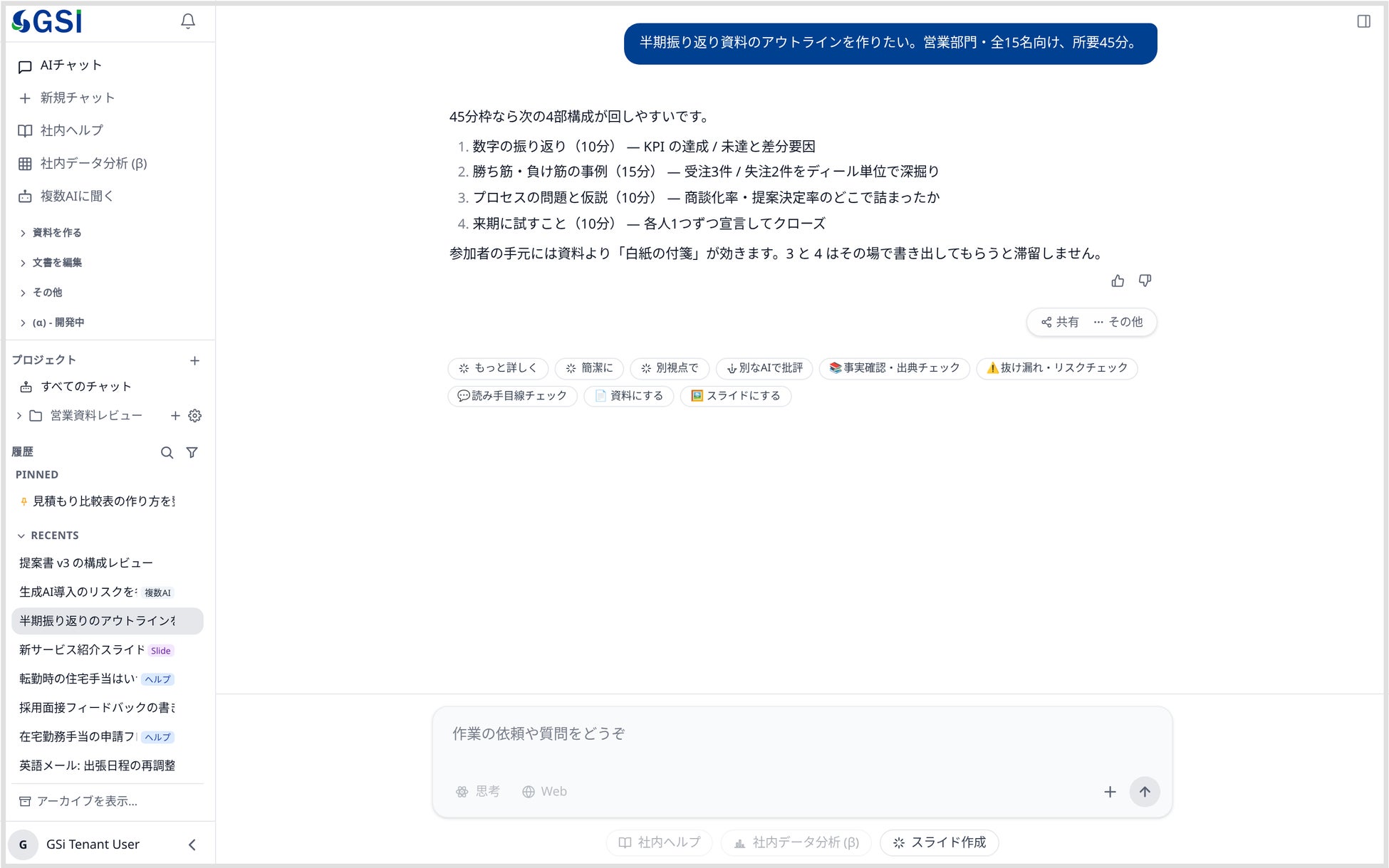Open settings gear for 営業資料レビュー
Image resolution: width=1389 pixels, height=868 pixels.
tap(194, 416)
